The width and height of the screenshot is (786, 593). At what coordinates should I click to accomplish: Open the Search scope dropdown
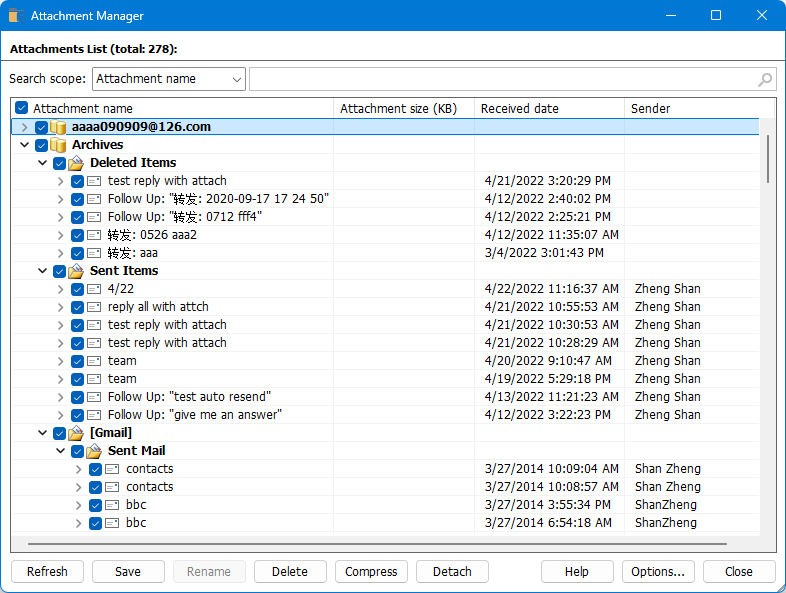click(168, 79)
